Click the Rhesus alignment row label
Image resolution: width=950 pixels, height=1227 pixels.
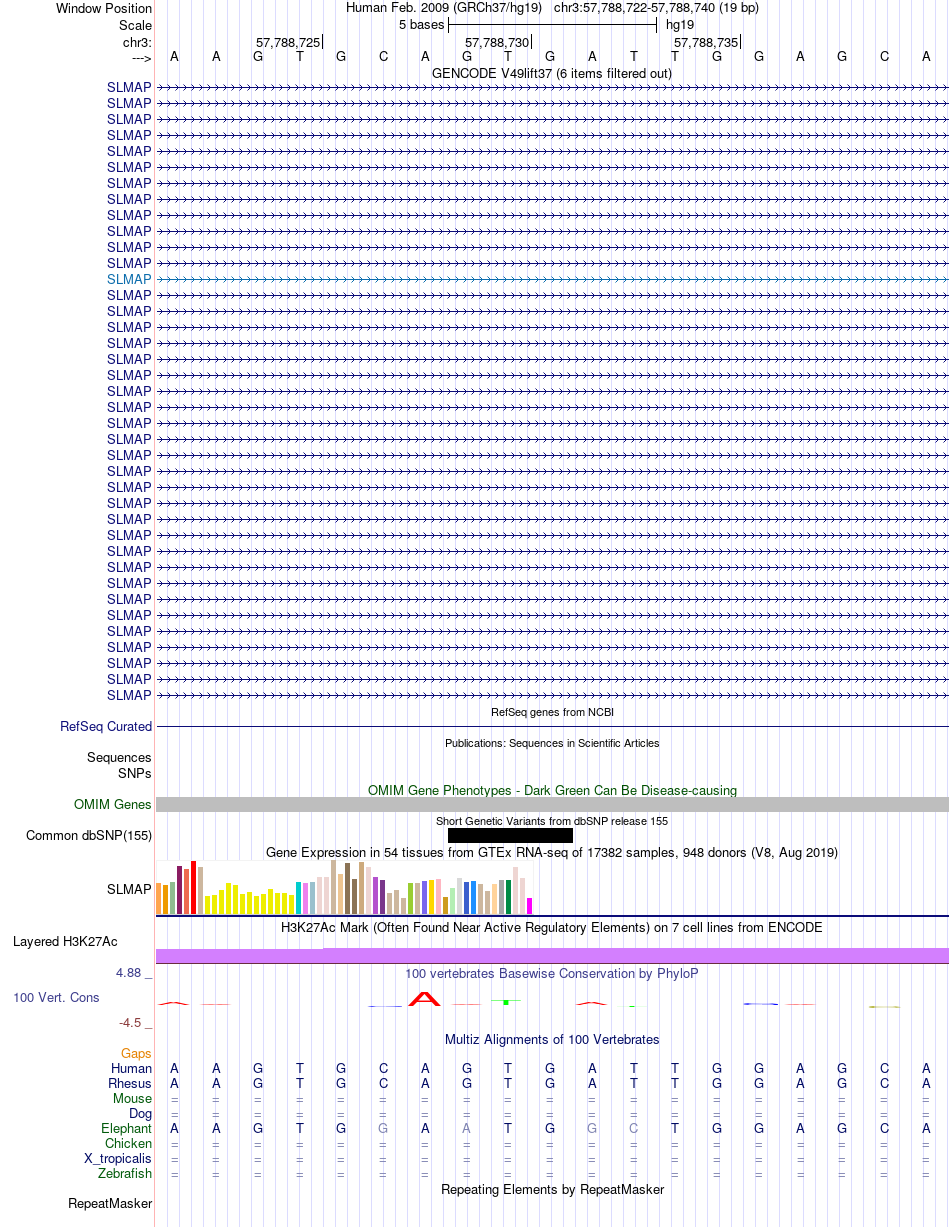130,1084
